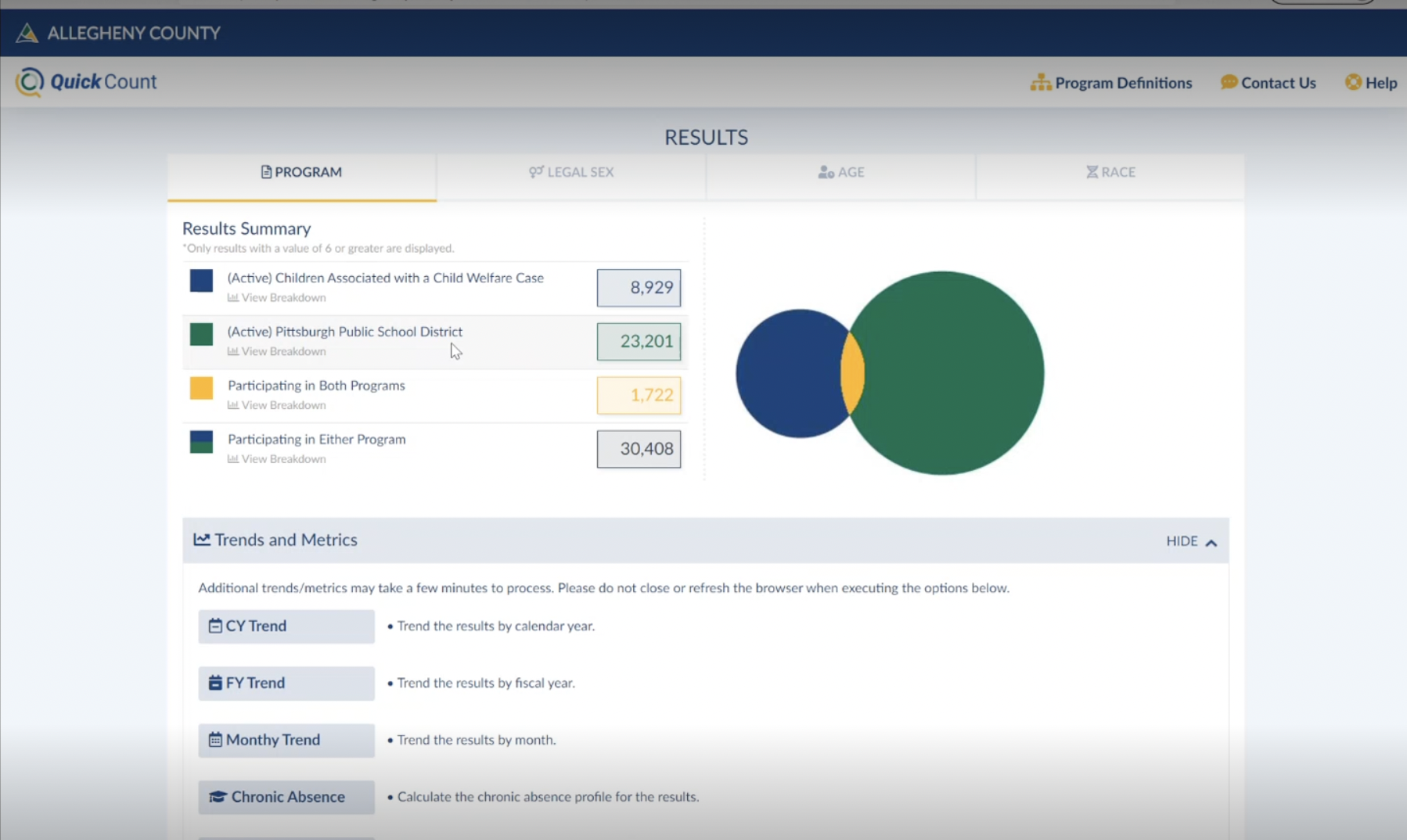Image resolution: width=1407 pixels, height=840 pixels.
Task: Click the calendar icon on CY Trend button
Action: click(x=215, y=626)
